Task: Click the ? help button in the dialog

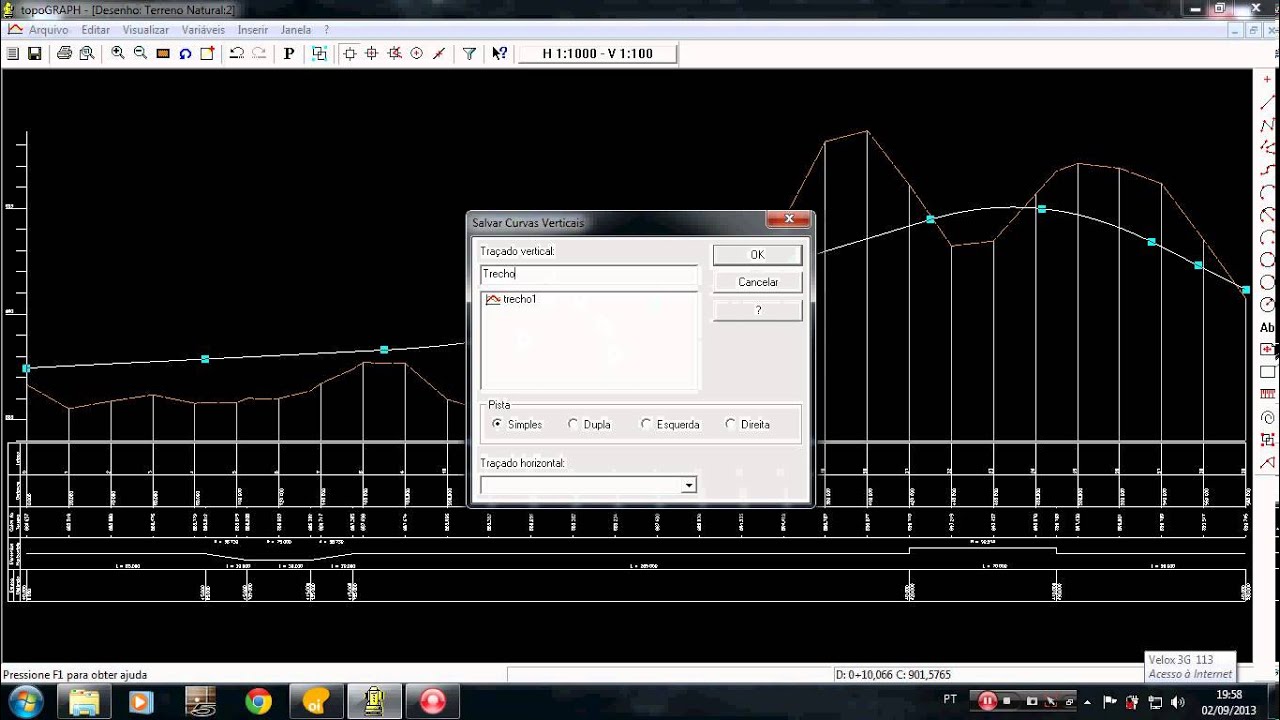Action: (x=757, y=310)
